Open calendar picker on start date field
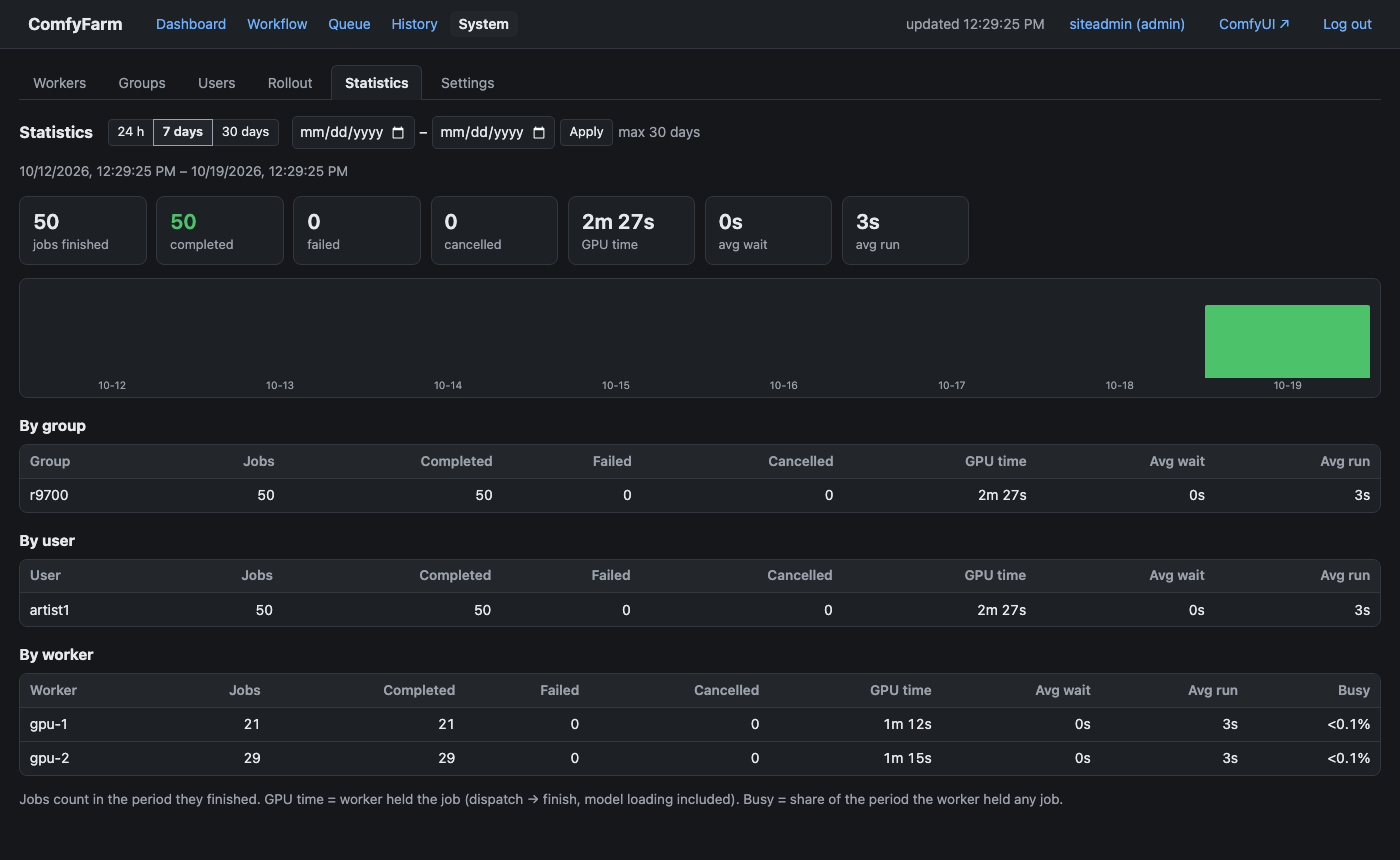 tap(398, 132)
